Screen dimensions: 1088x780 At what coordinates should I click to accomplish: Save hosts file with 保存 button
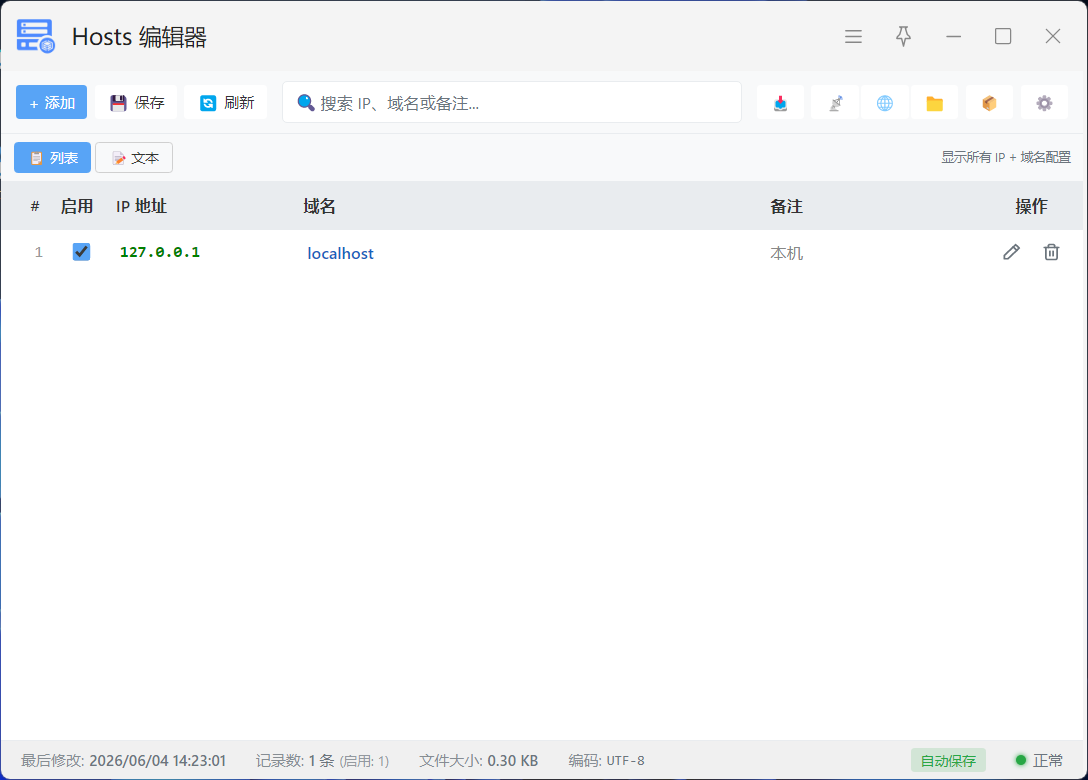pos(136,103)
